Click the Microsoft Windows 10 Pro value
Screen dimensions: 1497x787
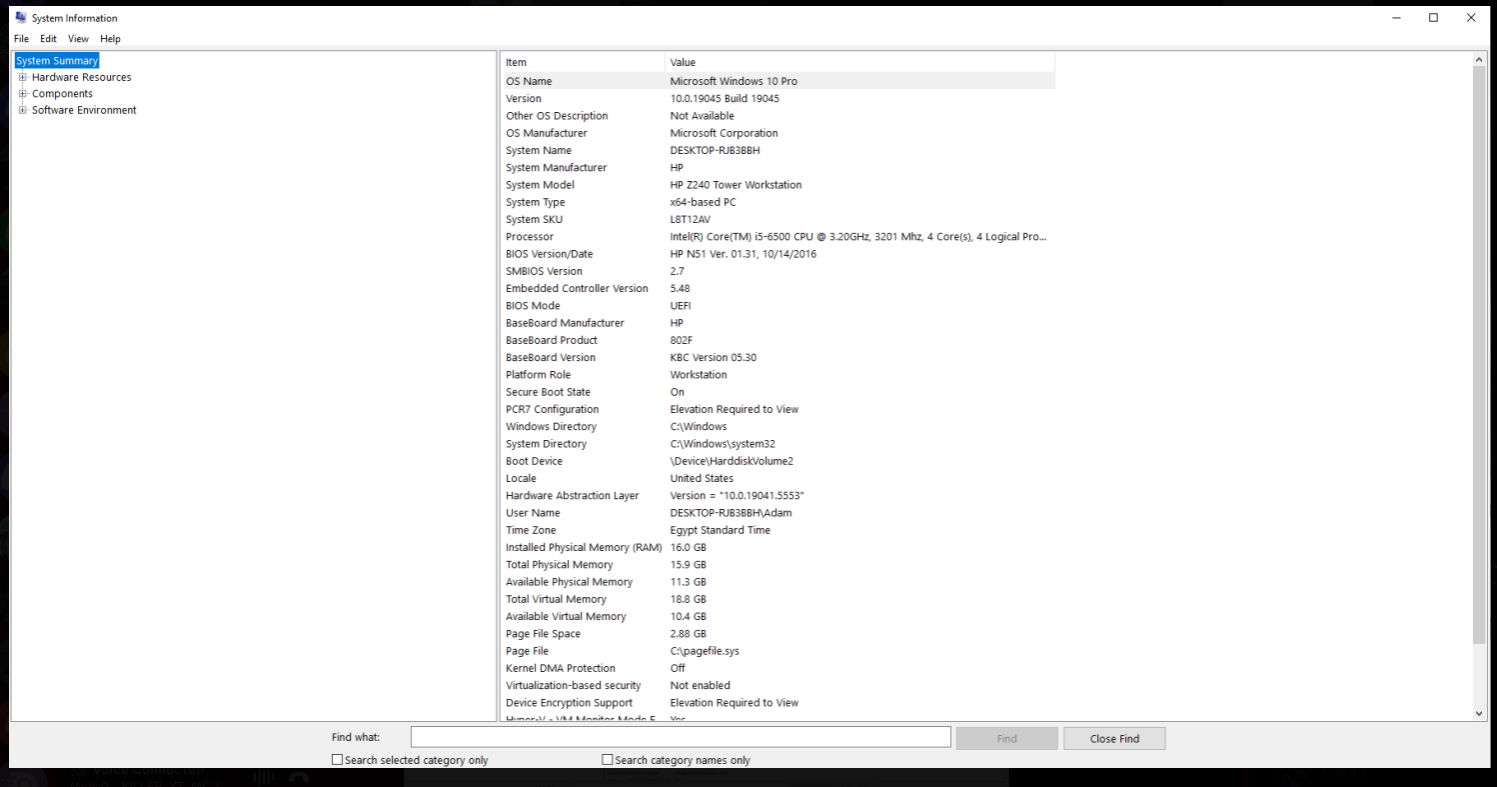click(x=733, y=81)
